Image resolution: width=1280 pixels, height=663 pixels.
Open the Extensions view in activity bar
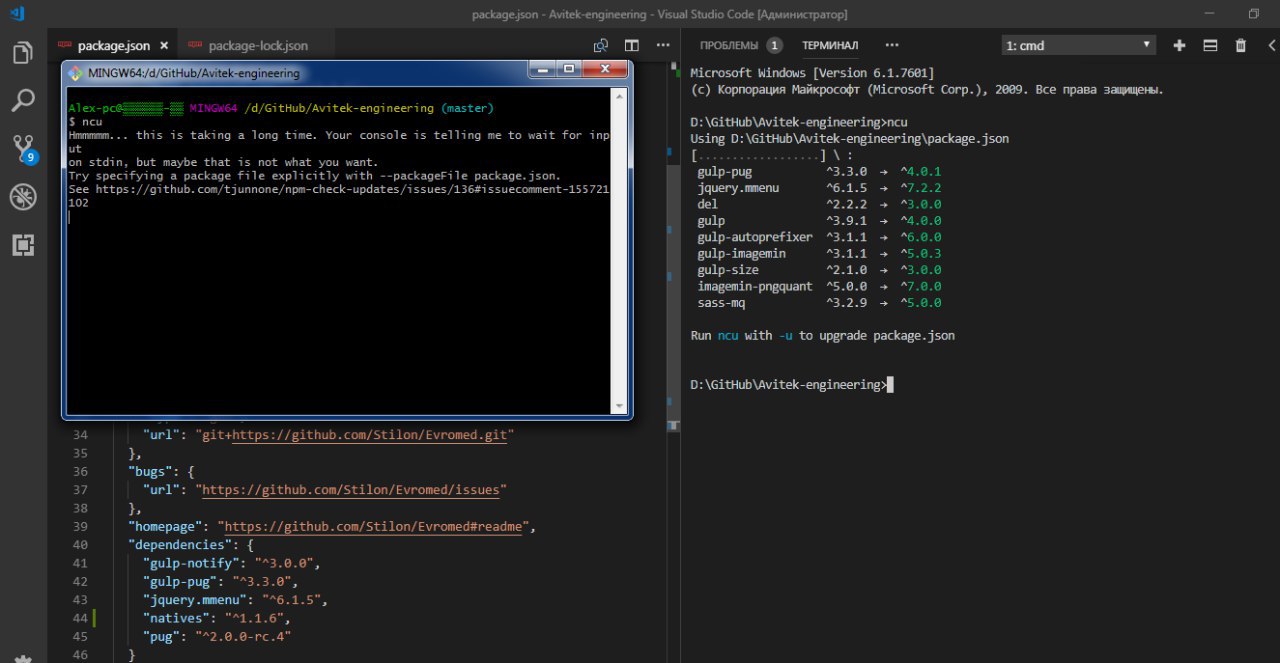click(x=22, y=245)
